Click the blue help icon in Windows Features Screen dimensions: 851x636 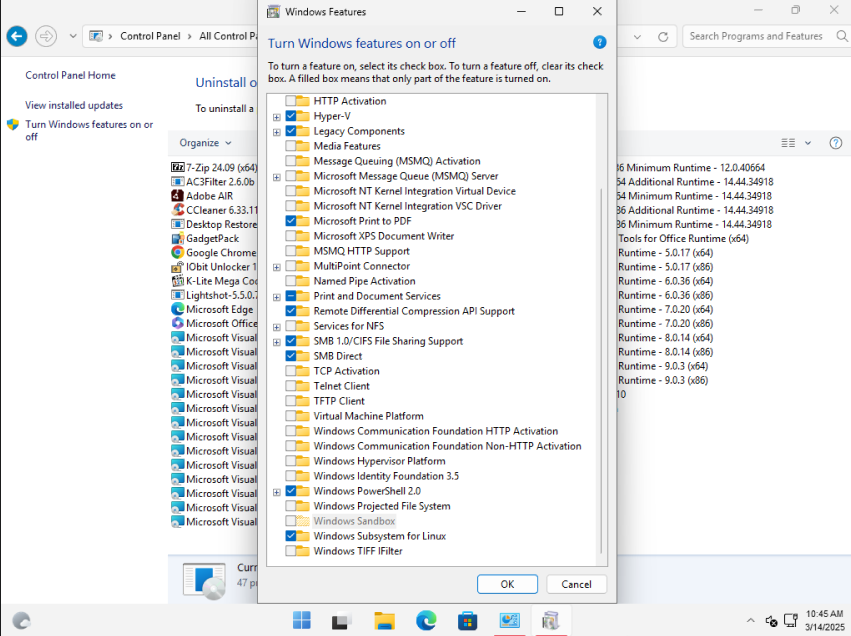click(x=599, y=42)
